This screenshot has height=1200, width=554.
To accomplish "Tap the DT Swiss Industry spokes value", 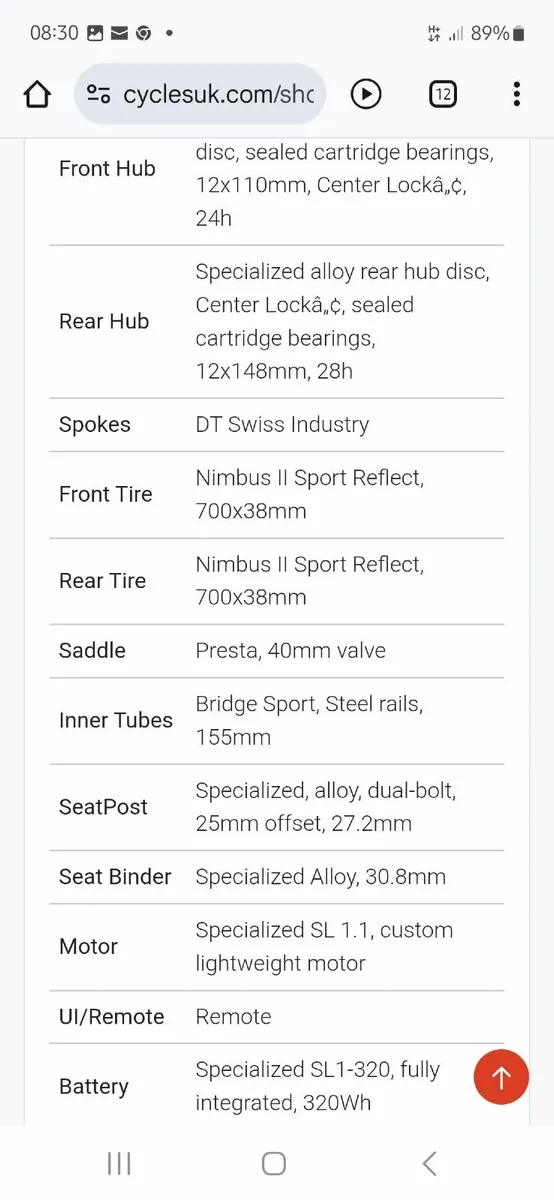I will point(282,424).
